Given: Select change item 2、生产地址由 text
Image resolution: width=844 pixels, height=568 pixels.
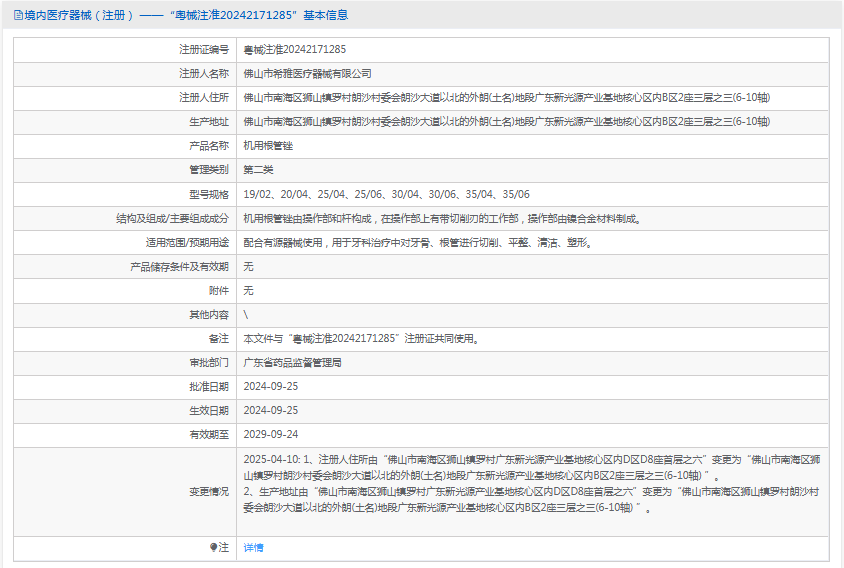Looking at the screenshot, I should [x=531, y=500].
